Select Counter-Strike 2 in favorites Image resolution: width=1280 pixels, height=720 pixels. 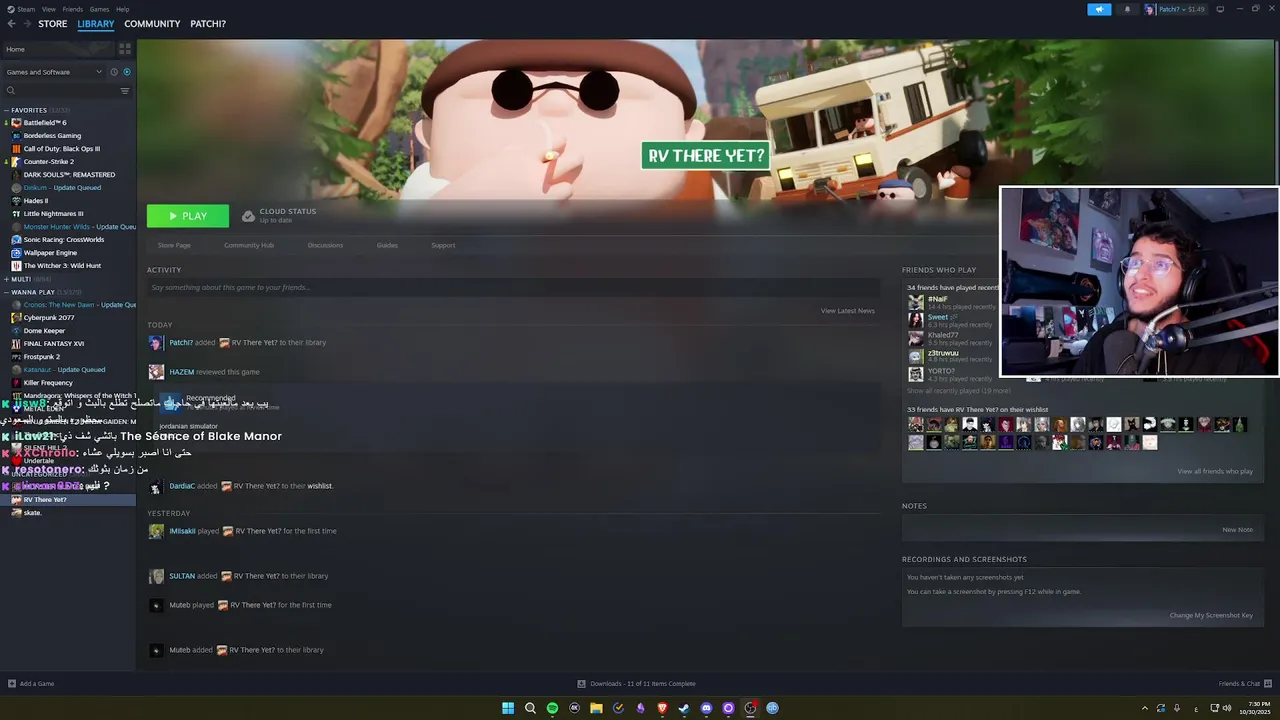click(x=48, y=162)
